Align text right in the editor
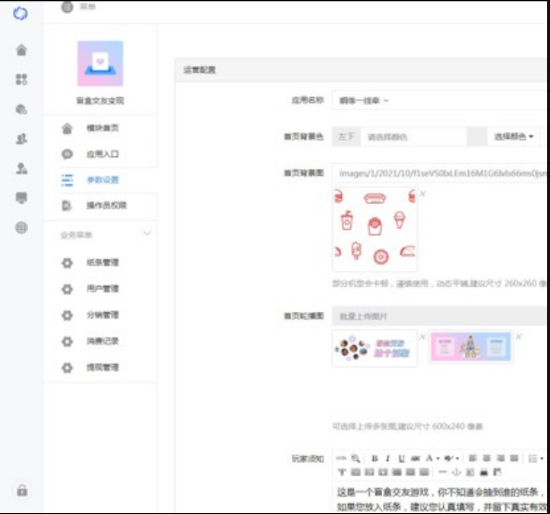550x514 pixels. coord(501,458)
